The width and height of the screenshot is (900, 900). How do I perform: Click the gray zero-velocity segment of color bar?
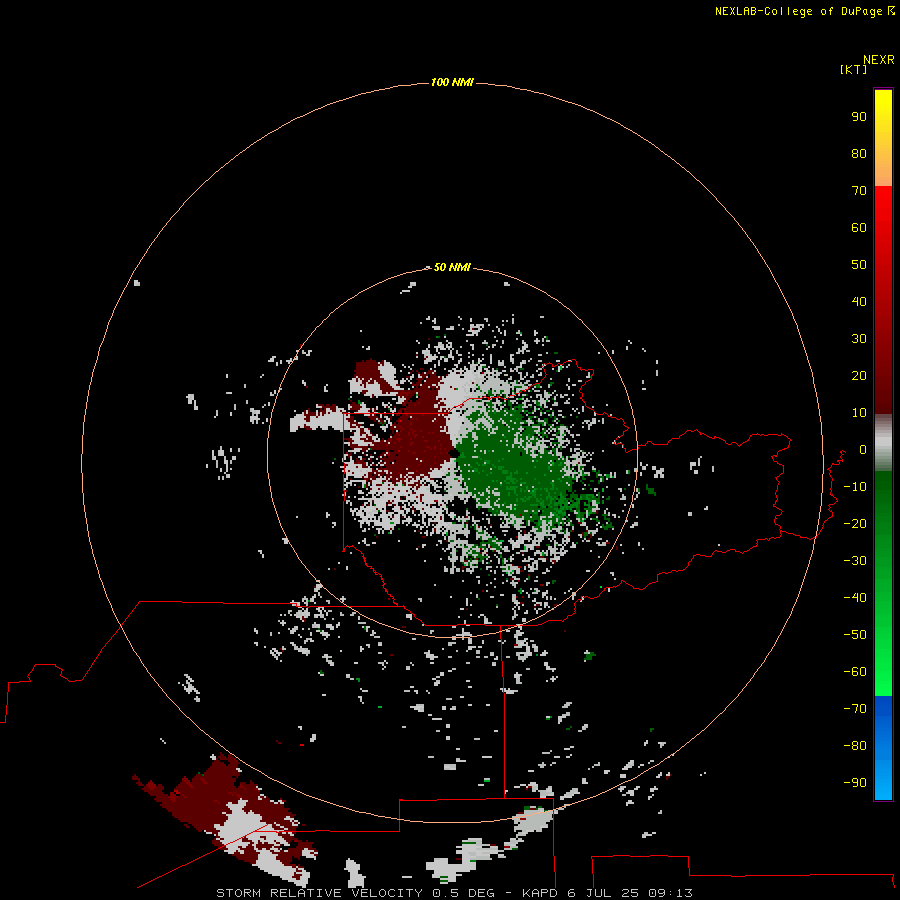coord(883,443)
